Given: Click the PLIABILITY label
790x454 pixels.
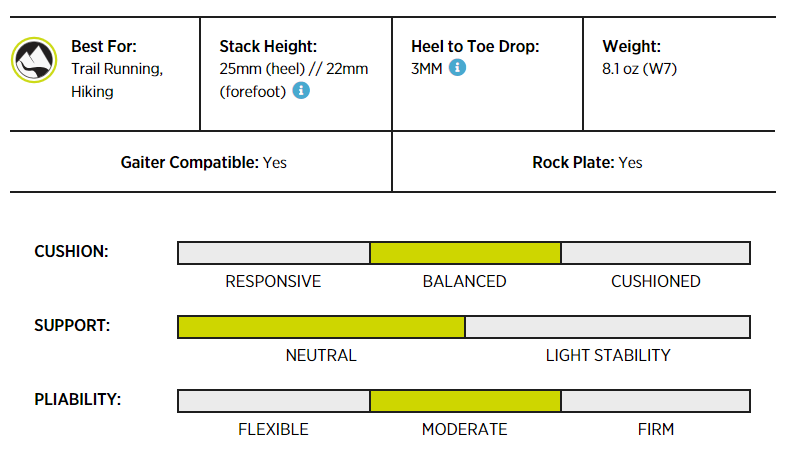Looking at the screenshot, I should point(78,399).
